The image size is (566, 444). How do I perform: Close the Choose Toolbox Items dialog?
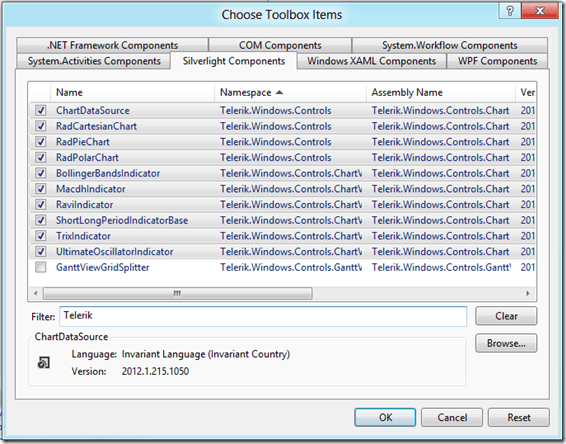(x=540, y=11)
